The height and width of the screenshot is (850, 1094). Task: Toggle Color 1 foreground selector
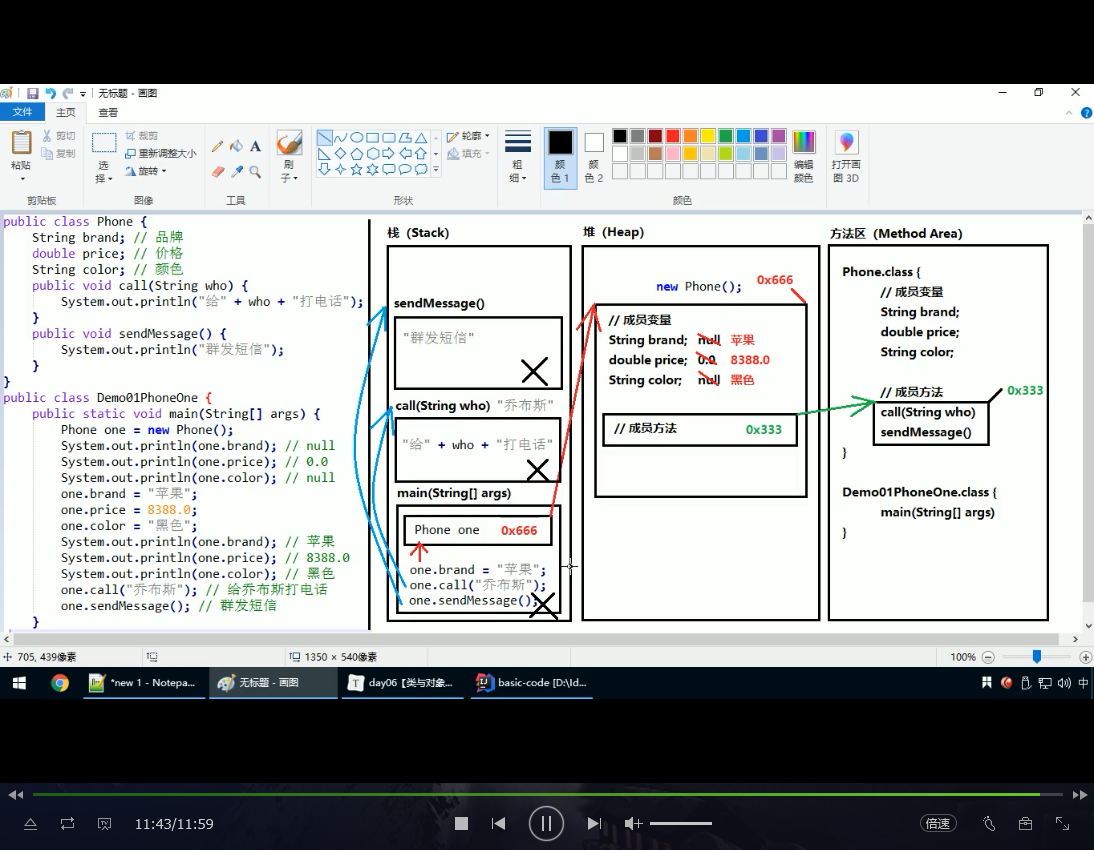560,157
